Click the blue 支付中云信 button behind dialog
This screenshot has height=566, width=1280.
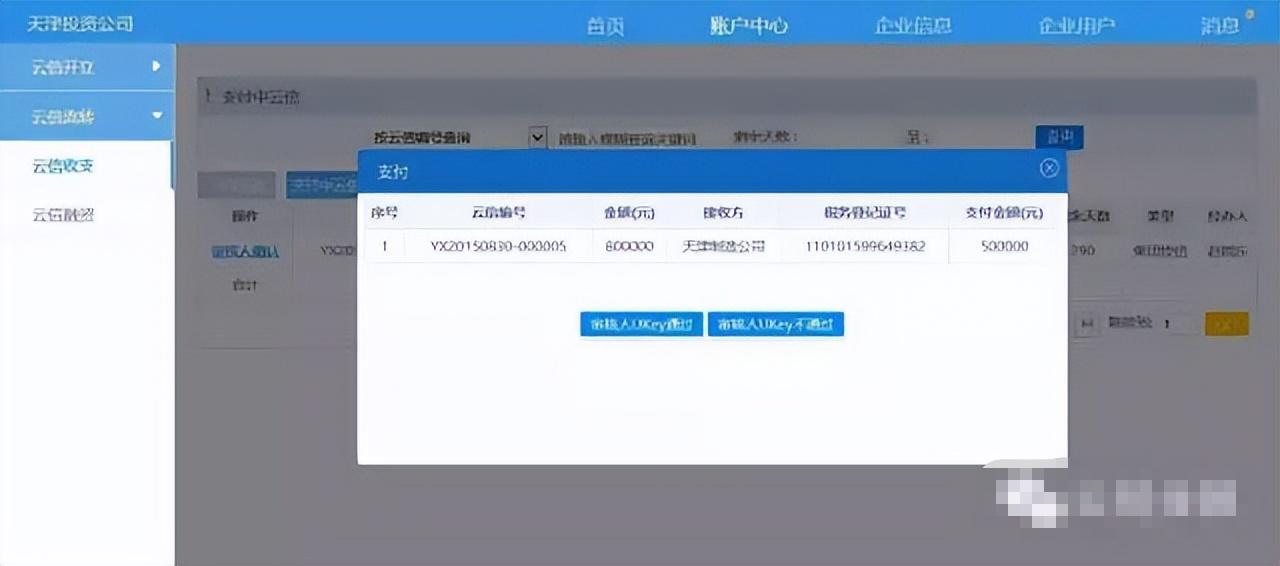click(x=322, y=185)
